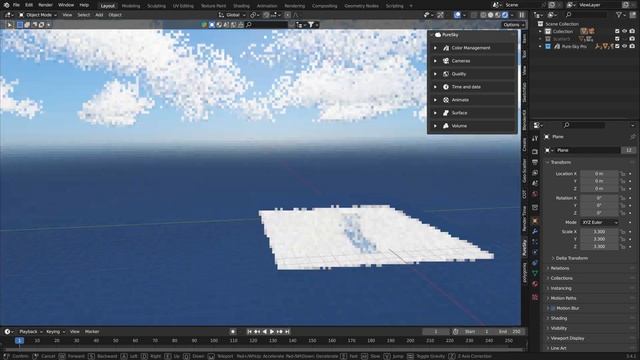Select the Tweak tool arrow icon
Screen dimensions: 640x360
click(9, 25)
